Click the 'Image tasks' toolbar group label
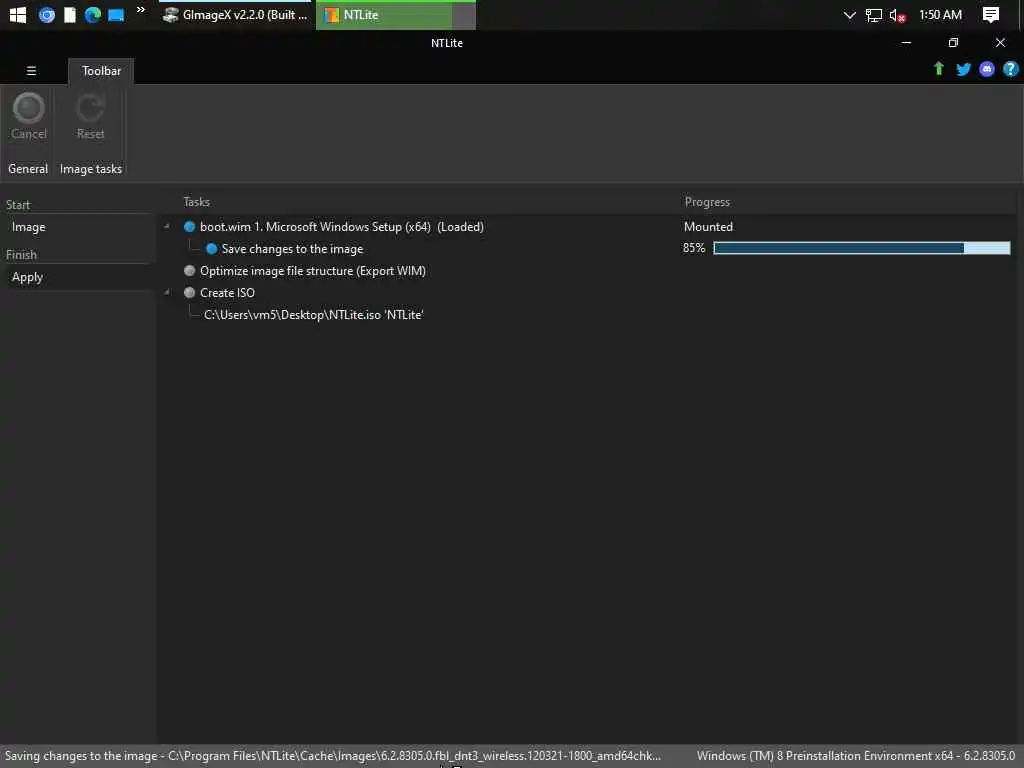 [x=91, y=168]
